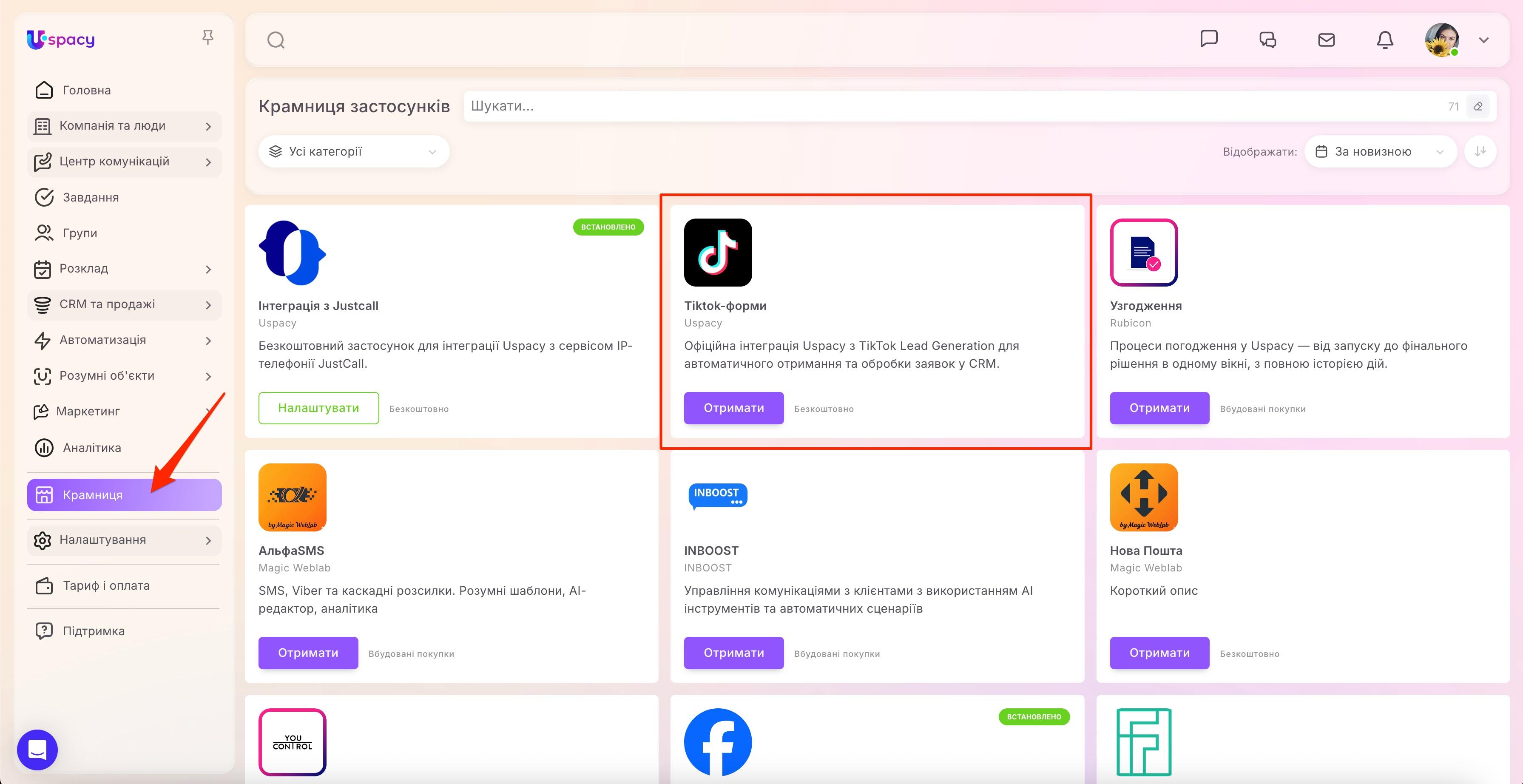This screenshot has height=784, width=1523.
Task: Click the Узгодження app icon
Action: click(1144, 253)
